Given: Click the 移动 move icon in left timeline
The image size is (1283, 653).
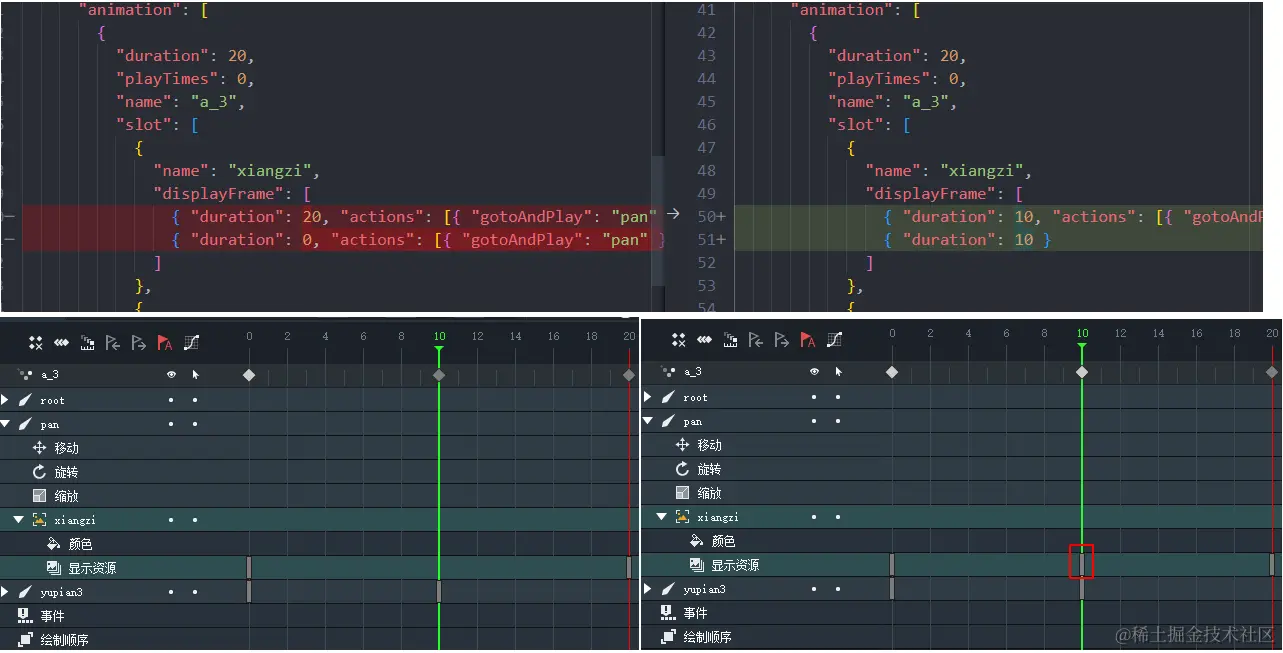Looking at the screenshot, I should tap(40, 448).
